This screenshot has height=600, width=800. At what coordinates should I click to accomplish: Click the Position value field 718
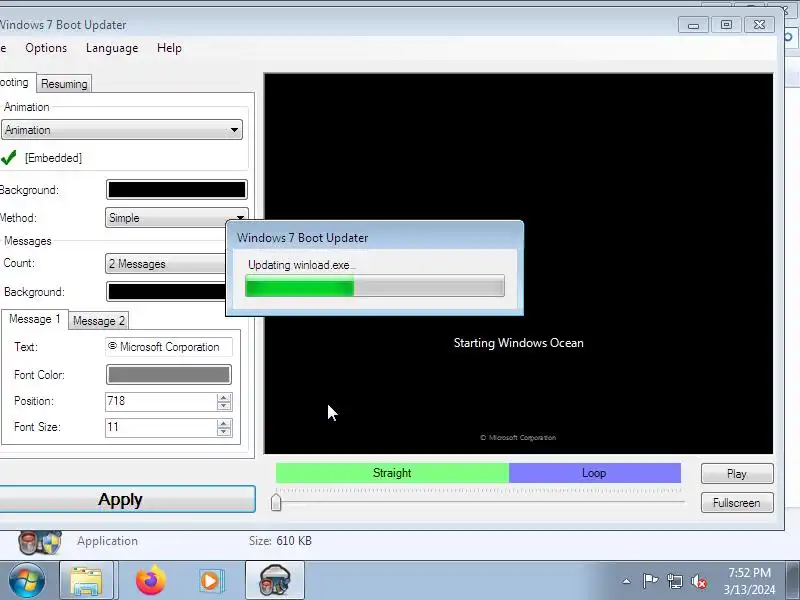click(x=161, y=401)
